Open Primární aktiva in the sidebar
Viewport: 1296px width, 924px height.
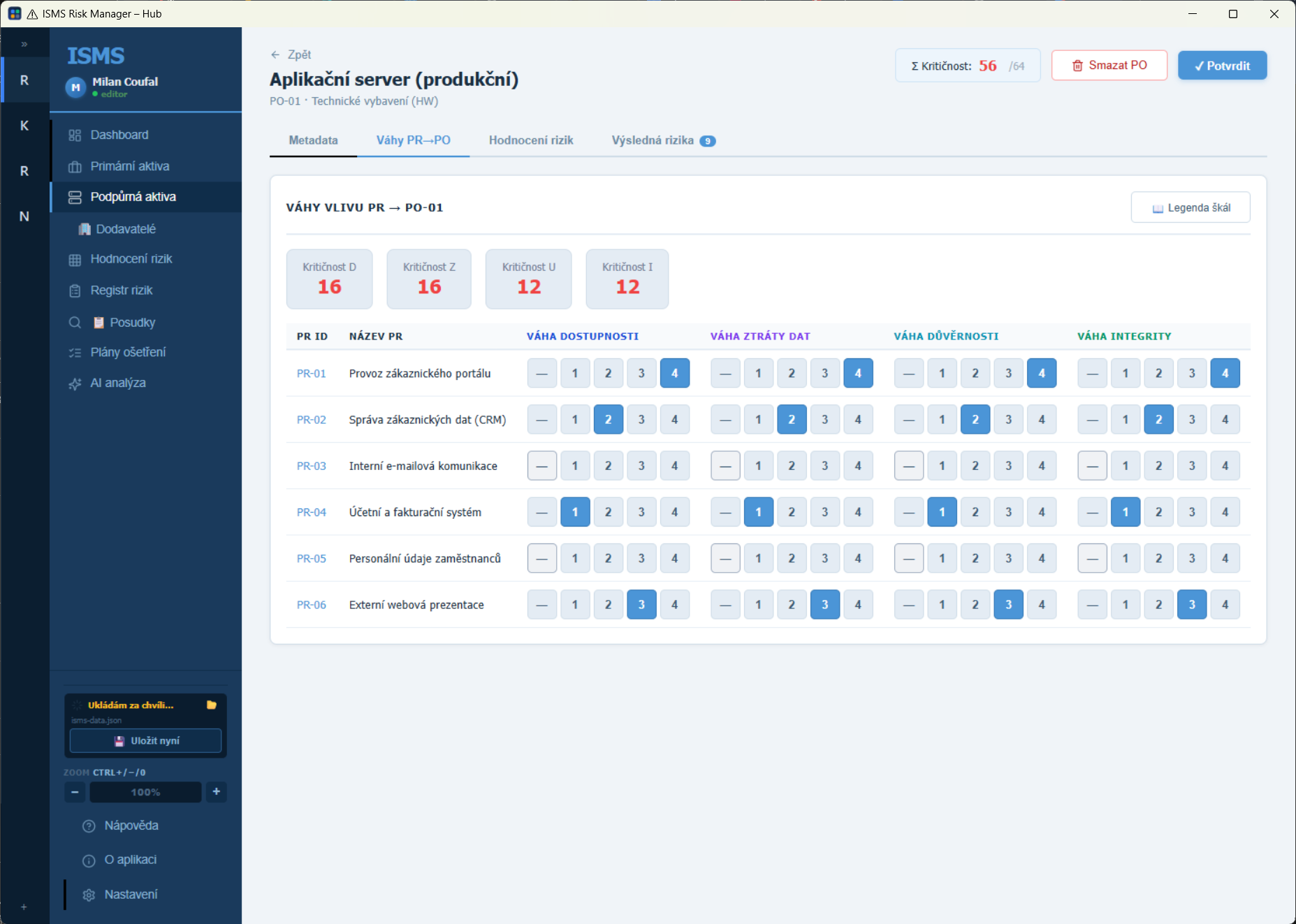[145, 166]
